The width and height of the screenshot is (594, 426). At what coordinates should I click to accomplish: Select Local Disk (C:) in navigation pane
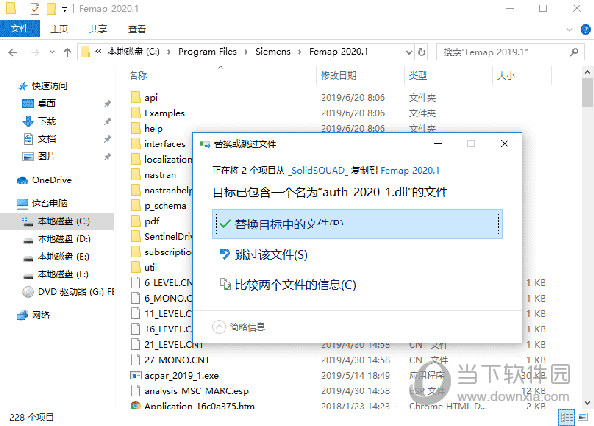tap(57, 221)
